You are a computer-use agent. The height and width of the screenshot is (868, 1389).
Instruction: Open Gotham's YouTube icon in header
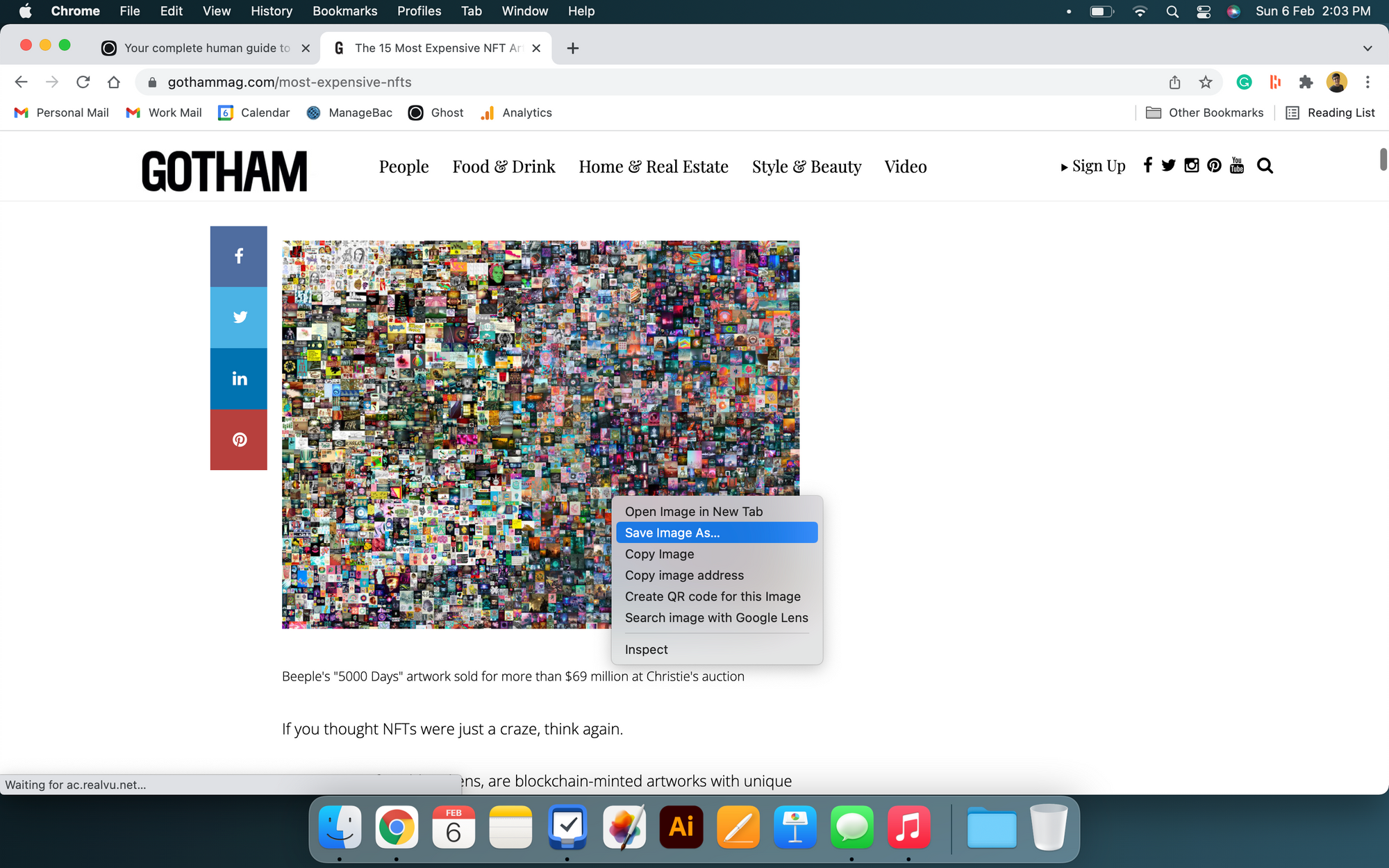1236,166
